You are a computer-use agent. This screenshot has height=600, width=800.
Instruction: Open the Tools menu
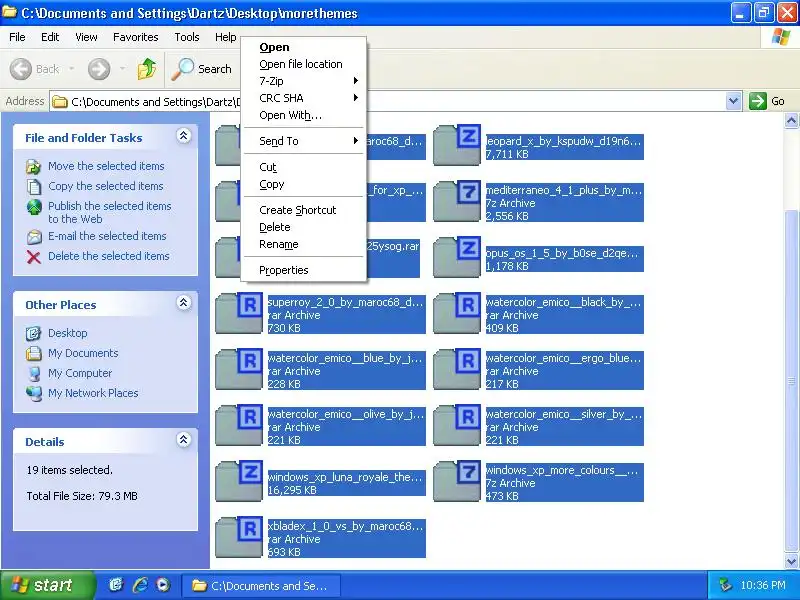(187, 37)
